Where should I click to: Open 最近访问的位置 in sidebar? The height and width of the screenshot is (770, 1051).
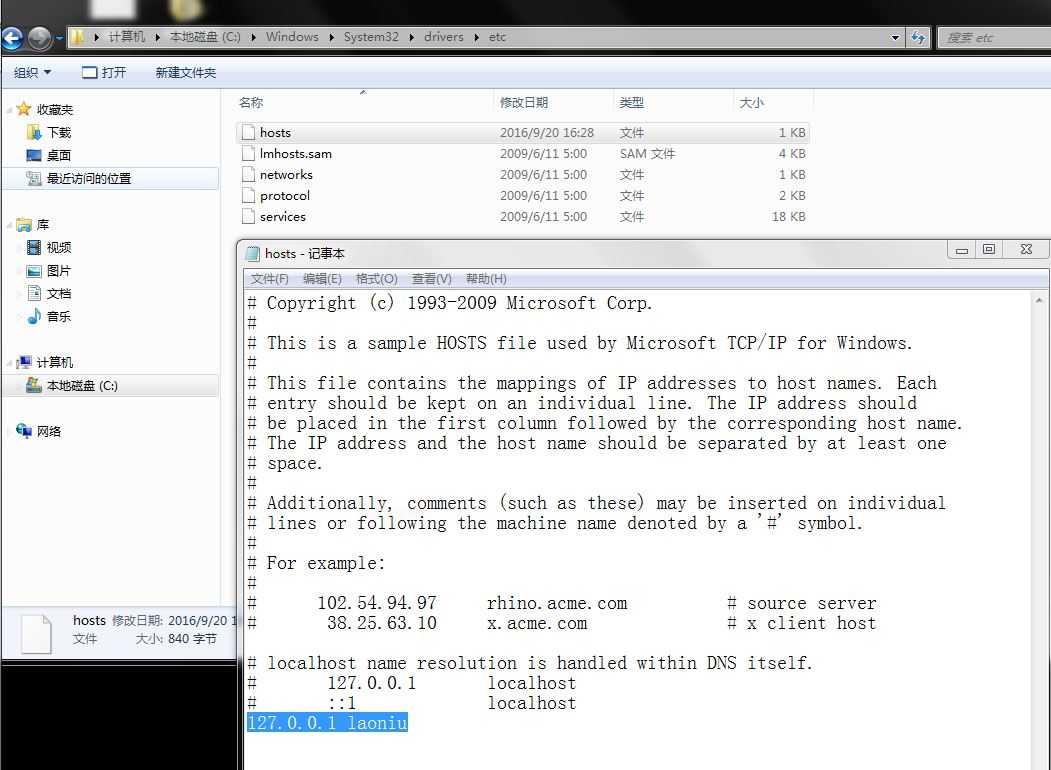tap(88, 178)
